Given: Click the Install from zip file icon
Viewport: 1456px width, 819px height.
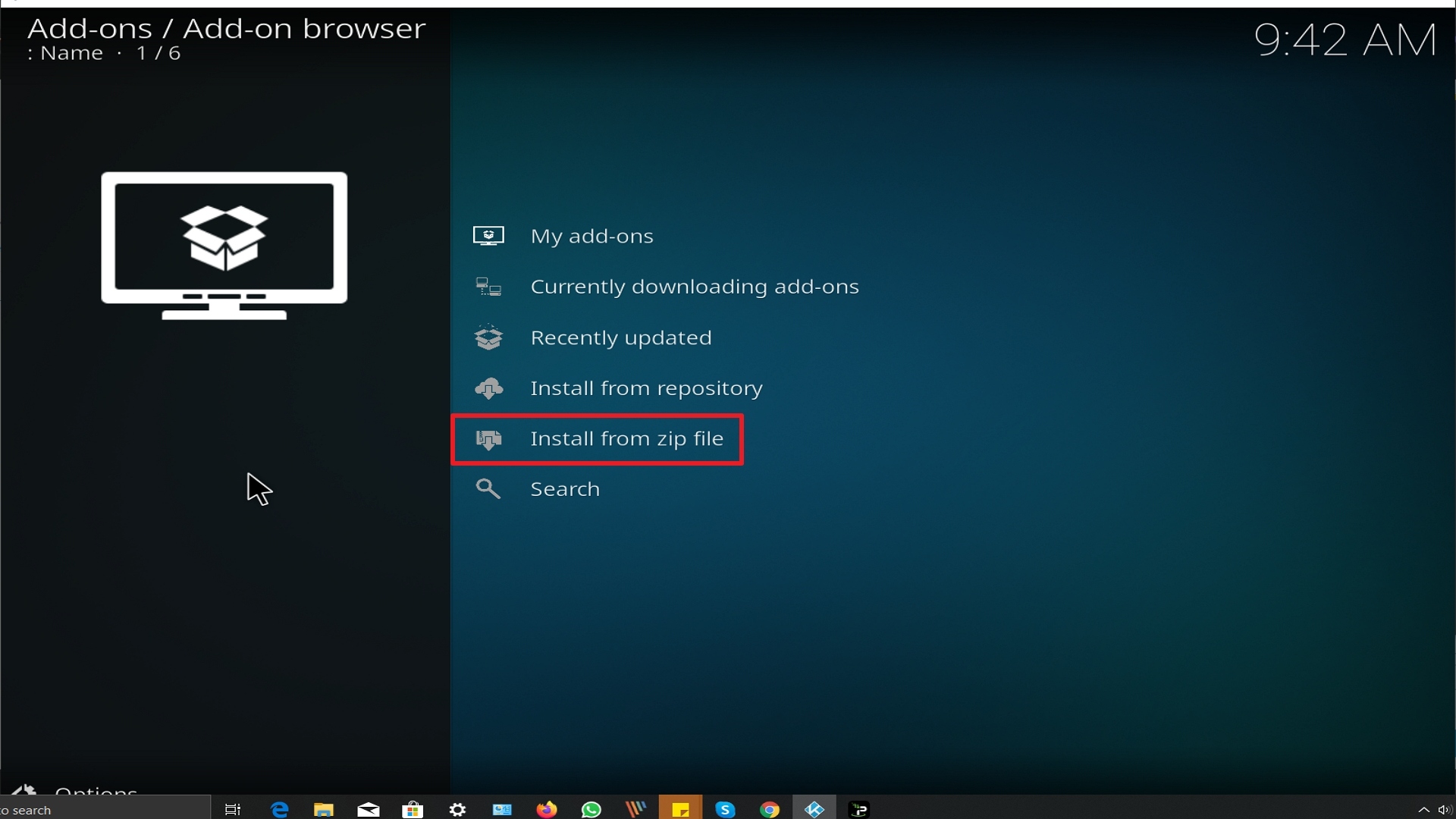Looking at the screenshot, I should tap(488, 439).
